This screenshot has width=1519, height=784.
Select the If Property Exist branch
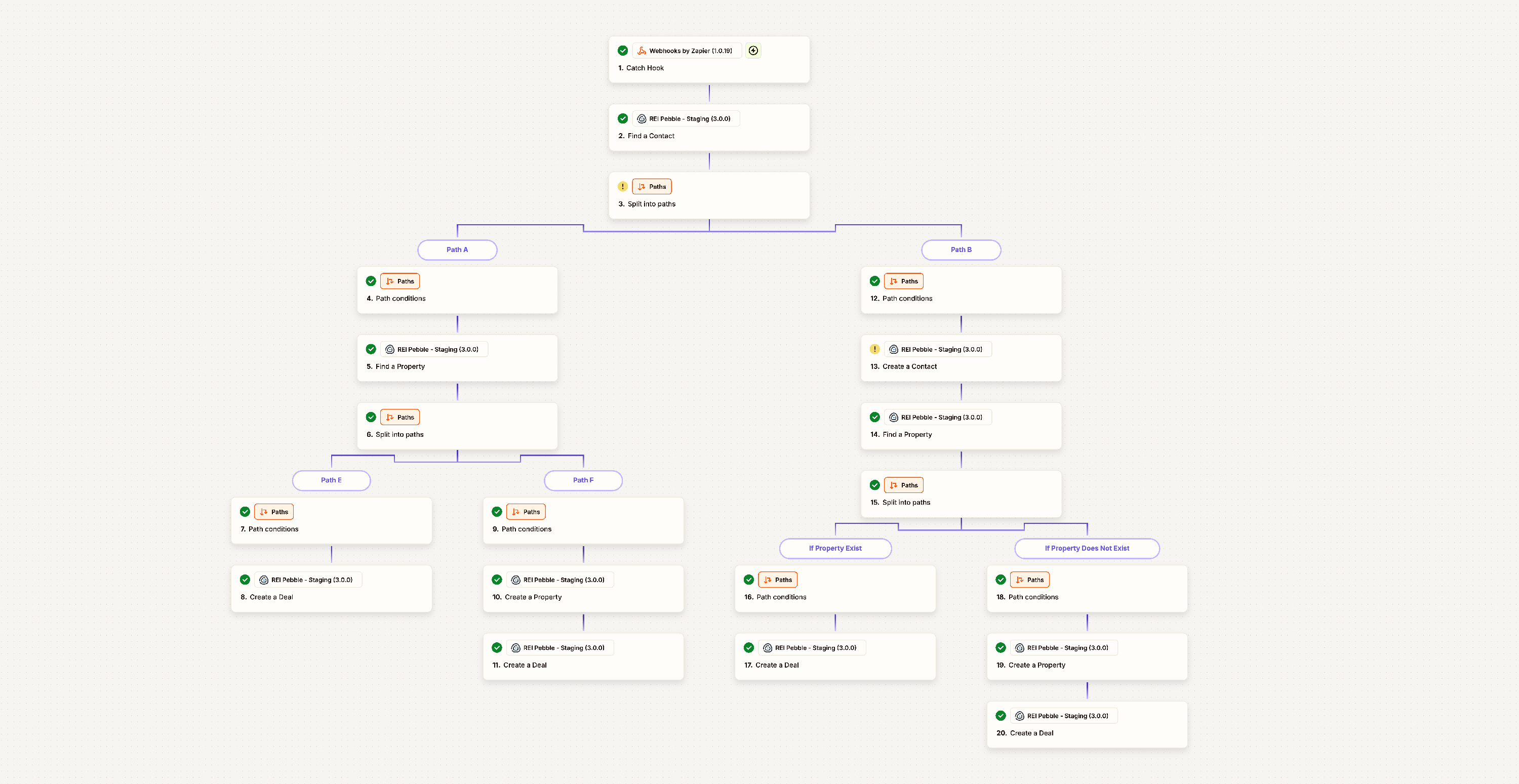(835, 548)
